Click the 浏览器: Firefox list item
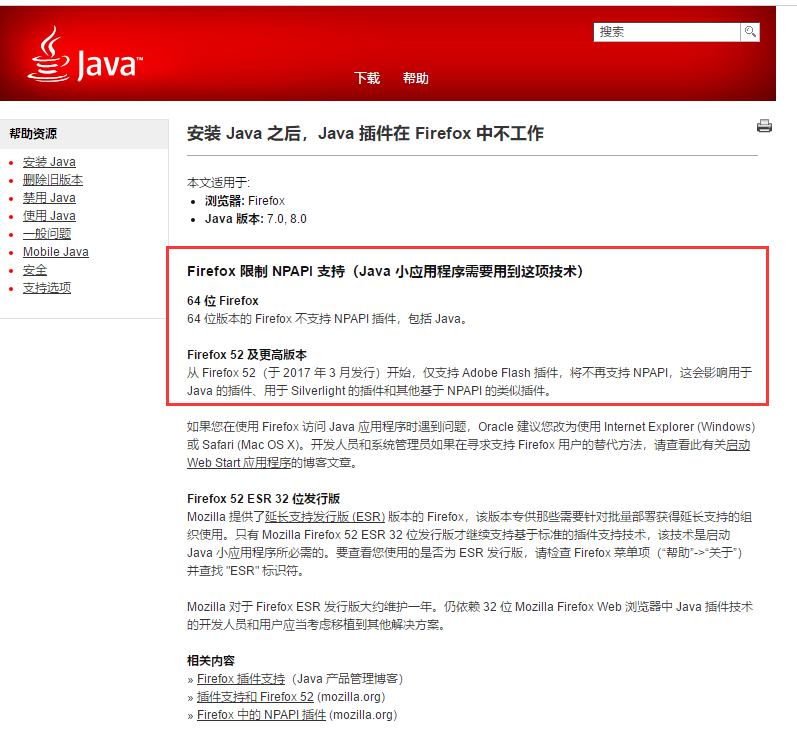The image size is (797, 736). [245, 201]
